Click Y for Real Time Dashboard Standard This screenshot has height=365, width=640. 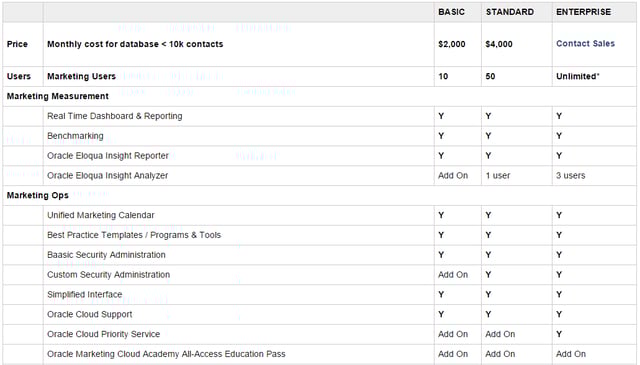489,116
